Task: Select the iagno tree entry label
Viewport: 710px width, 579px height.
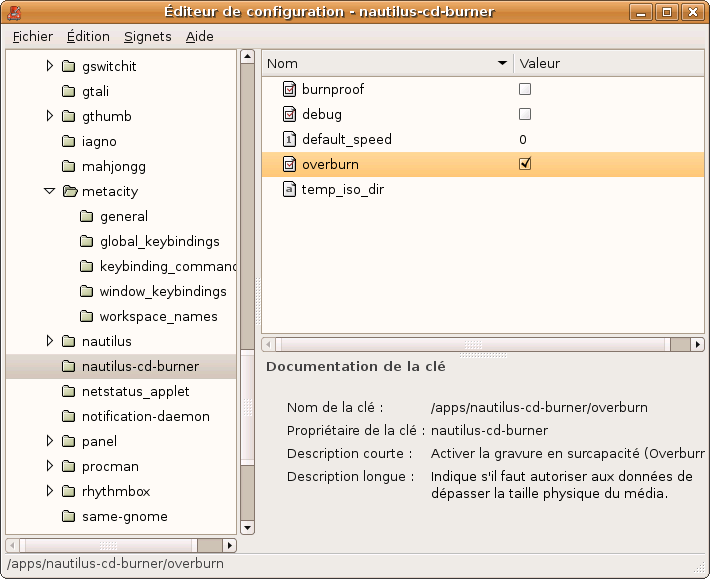Action: click(99, 141)
